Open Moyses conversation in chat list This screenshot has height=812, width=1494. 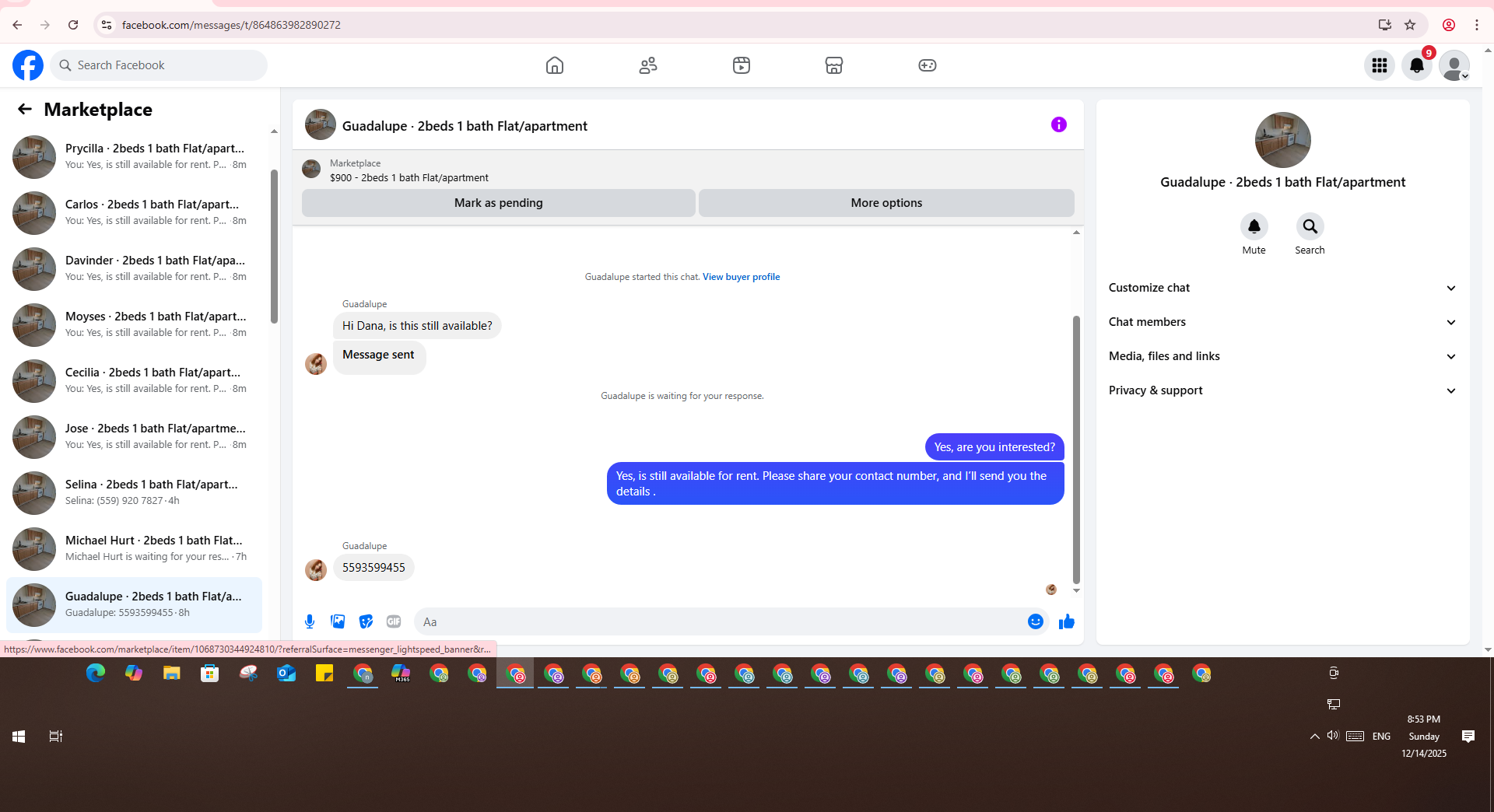tap(134, 324)
